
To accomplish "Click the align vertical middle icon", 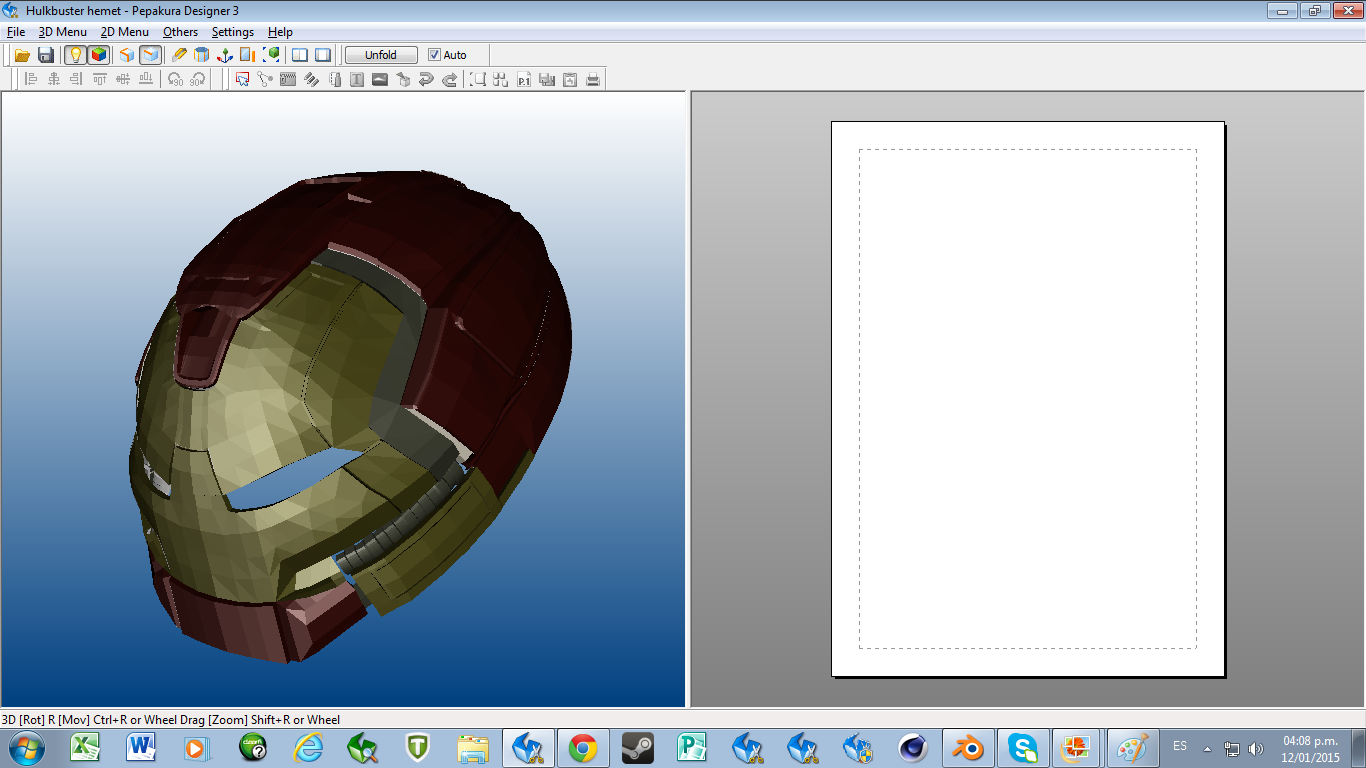I will pyautogui.click(x=123, y=79).
